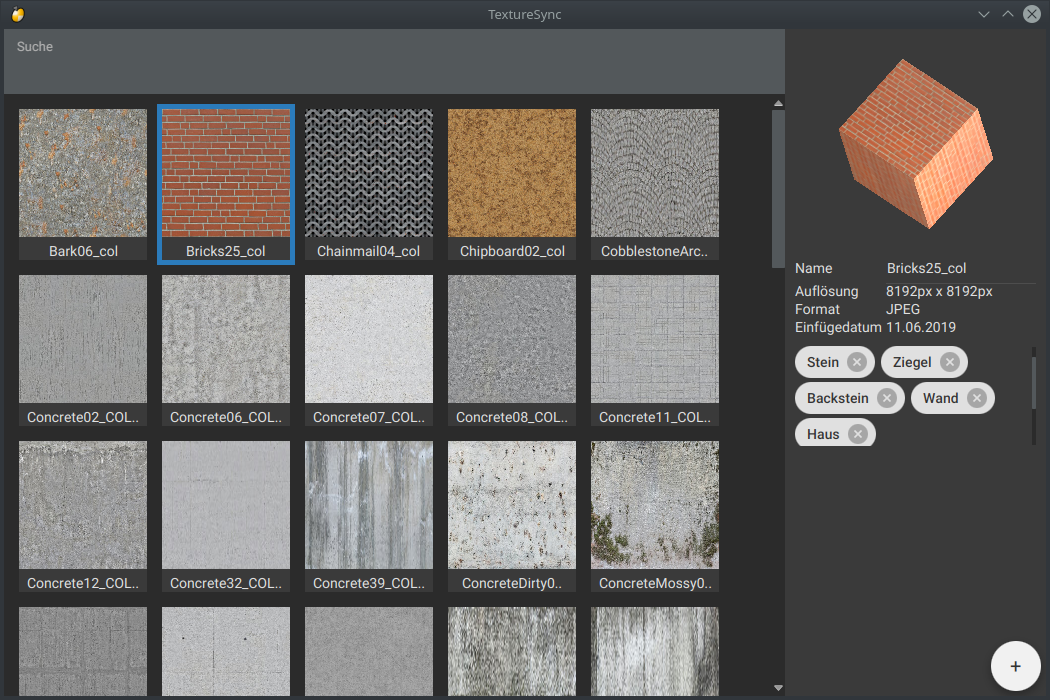This screenshot has width=1050, height=700.
Task: Close the TextureSync window
Action: [x=1032, y=14]
